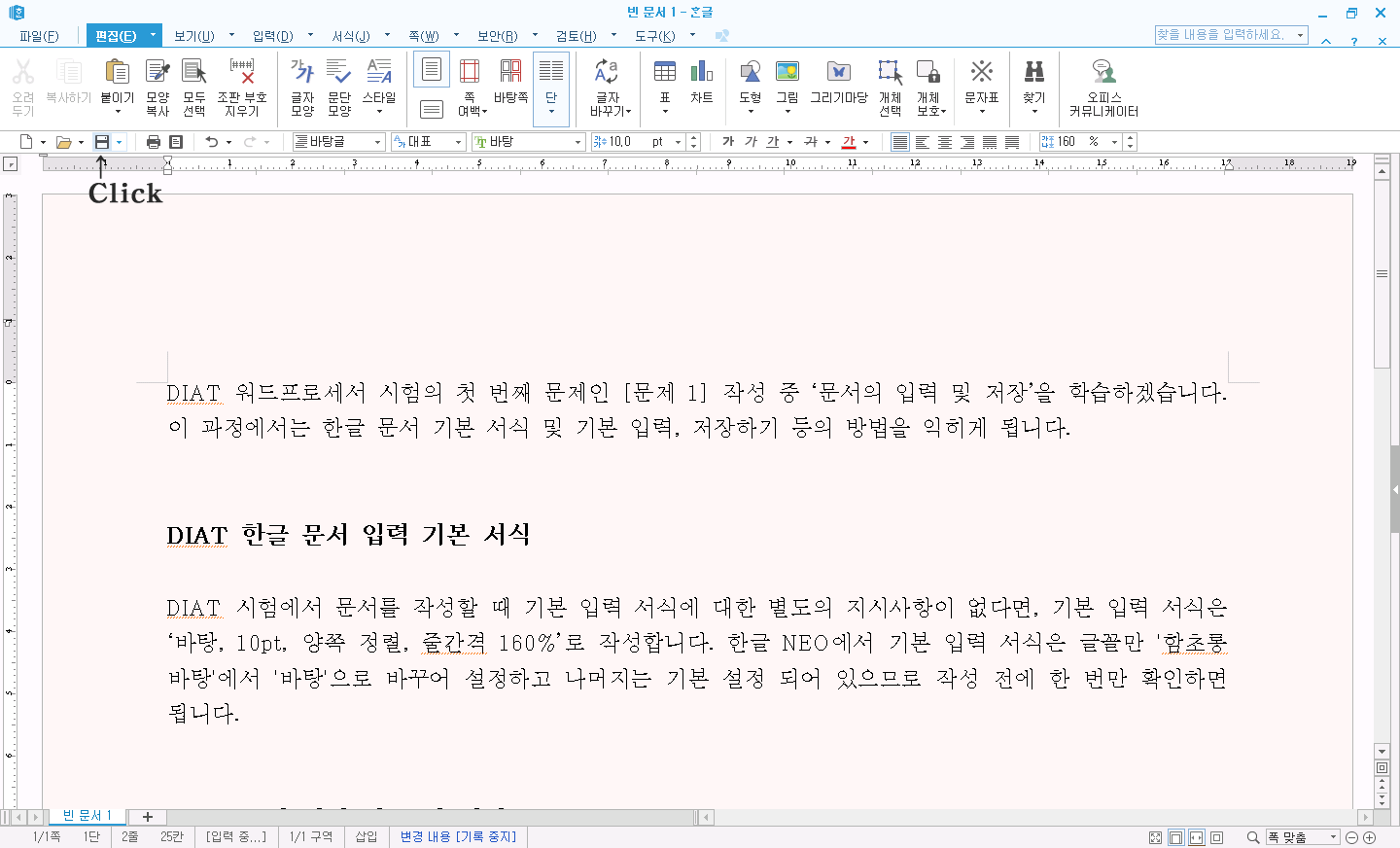Screen dimensions: 1400x848
Task: Select center alignment
Action: [945, 142]
